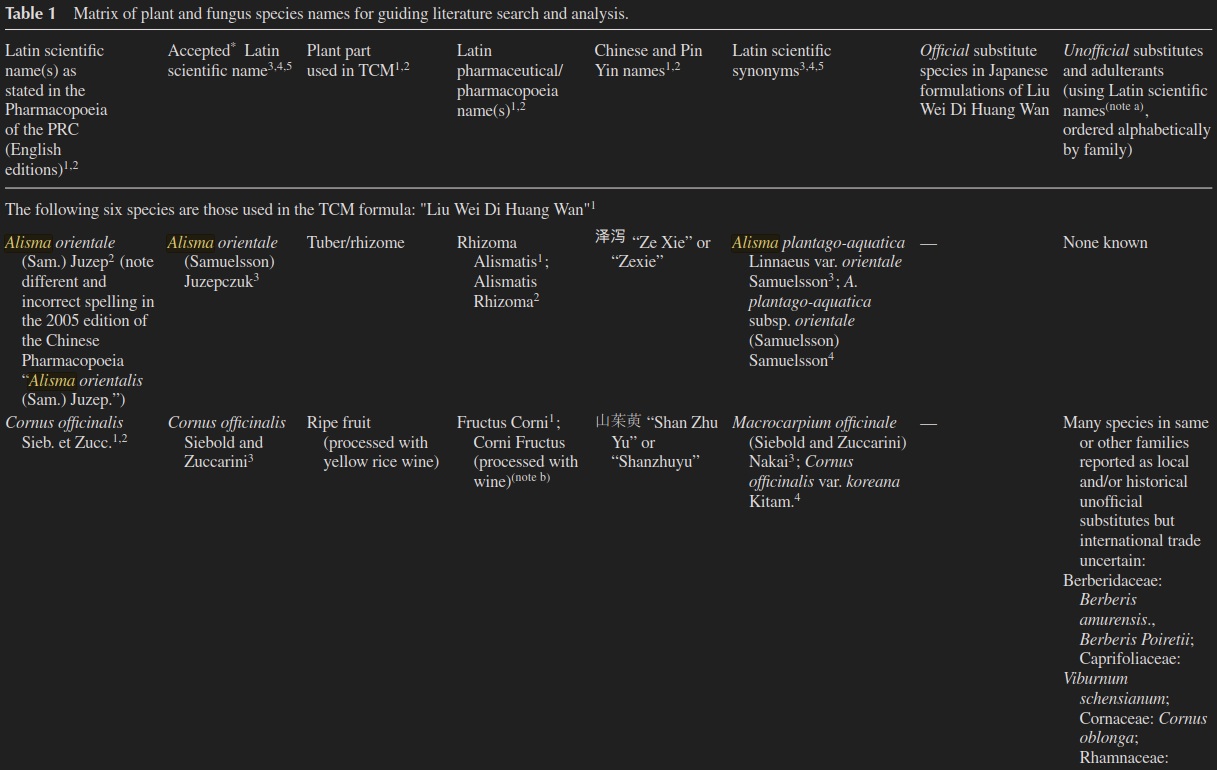The width and height of the screenshot is (1217, 770).
Task: Click the "Fructus Corni" pharmaceutical name
Action: [x=504, y=423]
